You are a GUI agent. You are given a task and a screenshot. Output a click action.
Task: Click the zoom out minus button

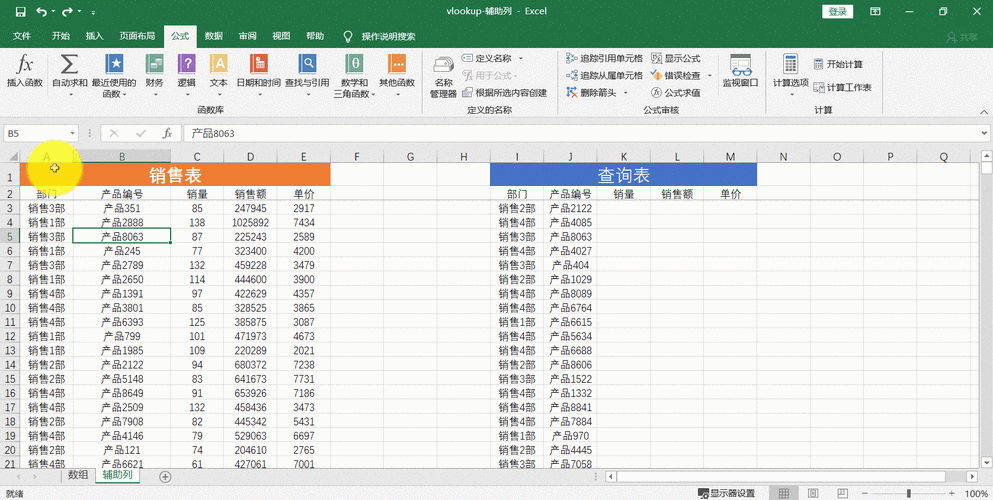864,493
